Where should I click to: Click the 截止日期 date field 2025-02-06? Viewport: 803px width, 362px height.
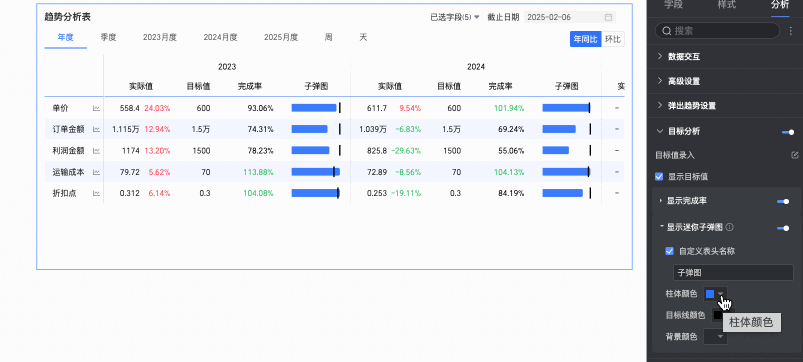[569, 17]
